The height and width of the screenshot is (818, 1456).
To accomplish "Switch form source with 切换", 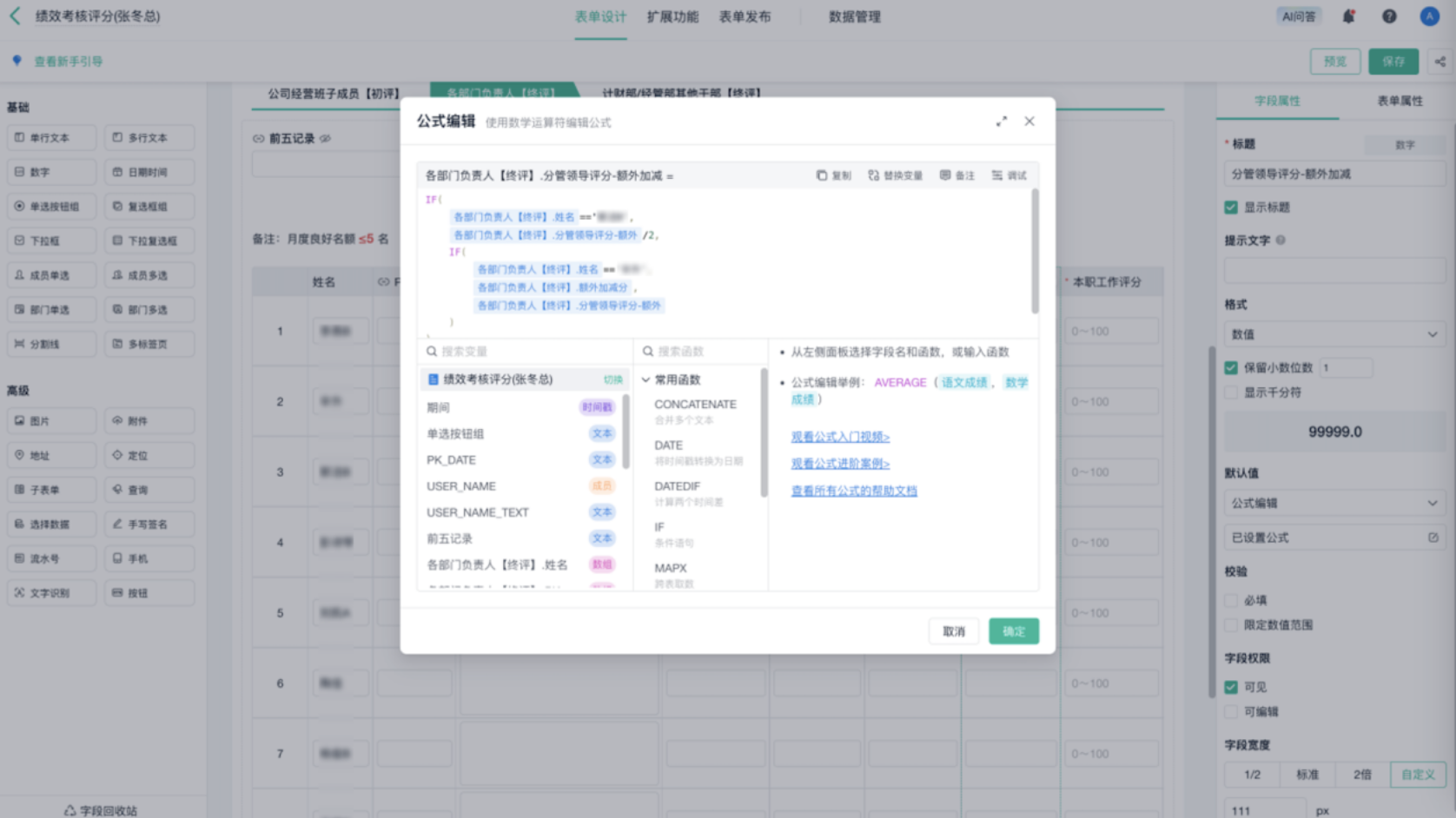I will (613, 379).
